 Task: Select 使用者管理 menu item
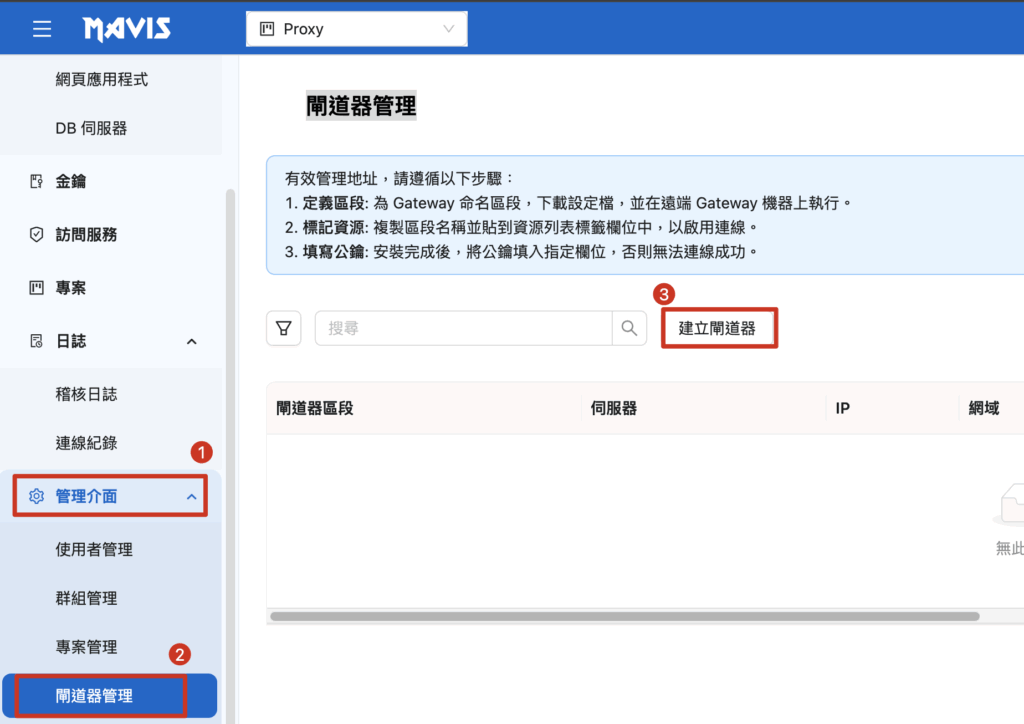click(x=94, y=549)
